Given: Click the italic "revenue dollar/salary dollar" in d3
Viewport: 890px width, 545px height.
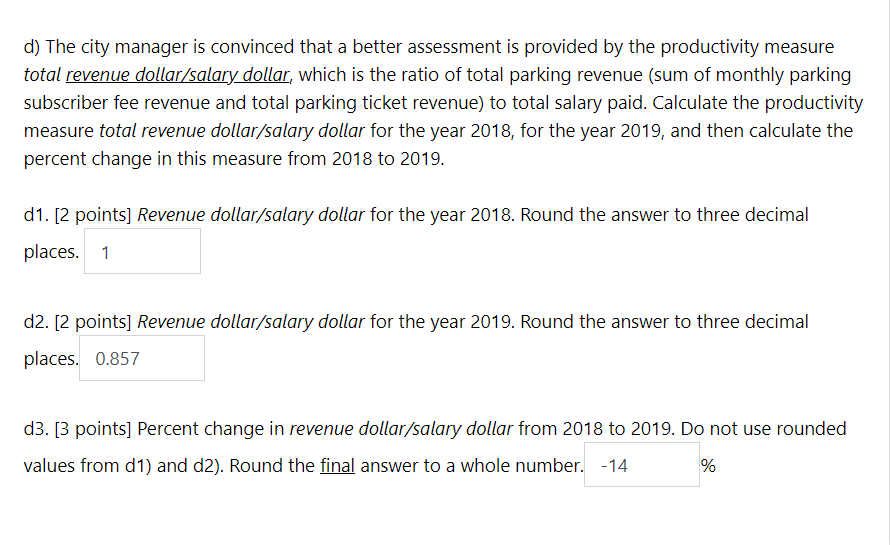Looking at the screenshot, I should [x=401, y=429].
